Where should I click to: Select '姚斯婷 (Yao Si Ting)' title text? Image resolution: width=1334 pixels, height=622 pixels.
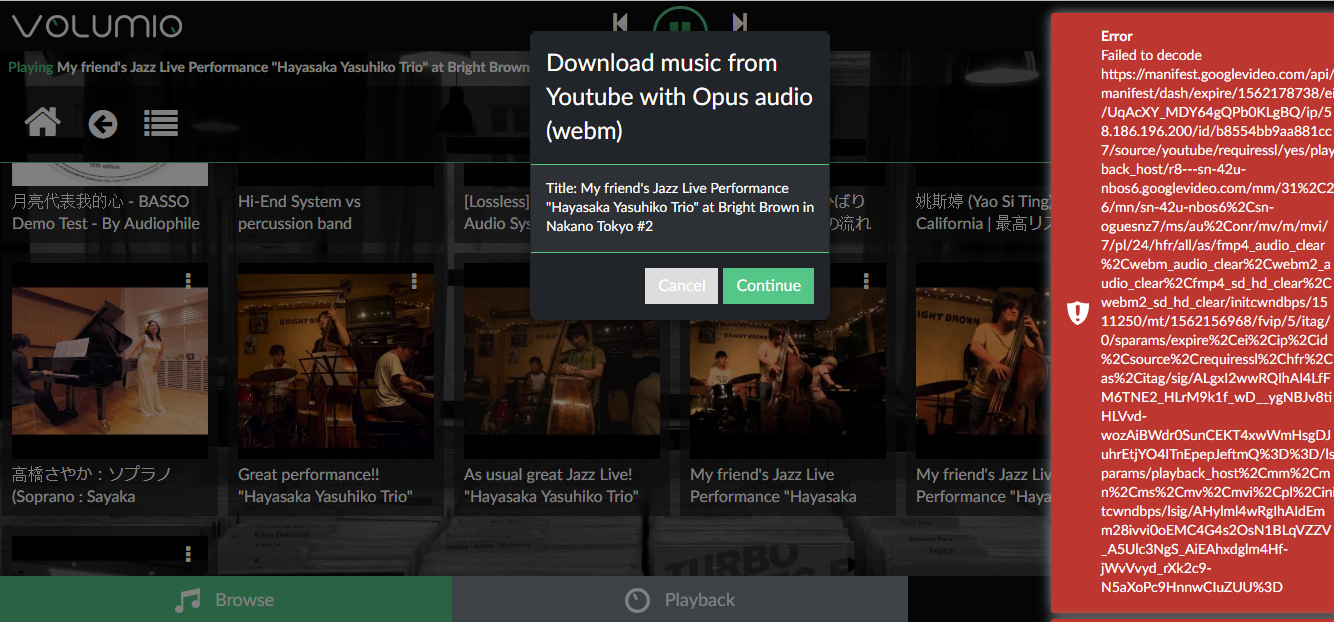coord(984,212)
